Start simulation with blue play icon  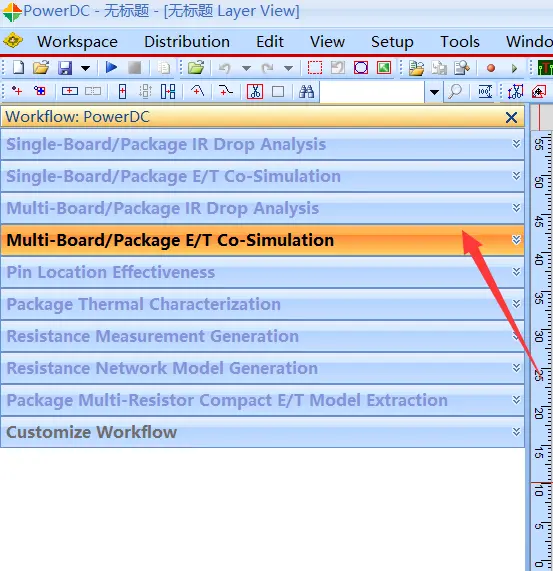click(111, 67)
